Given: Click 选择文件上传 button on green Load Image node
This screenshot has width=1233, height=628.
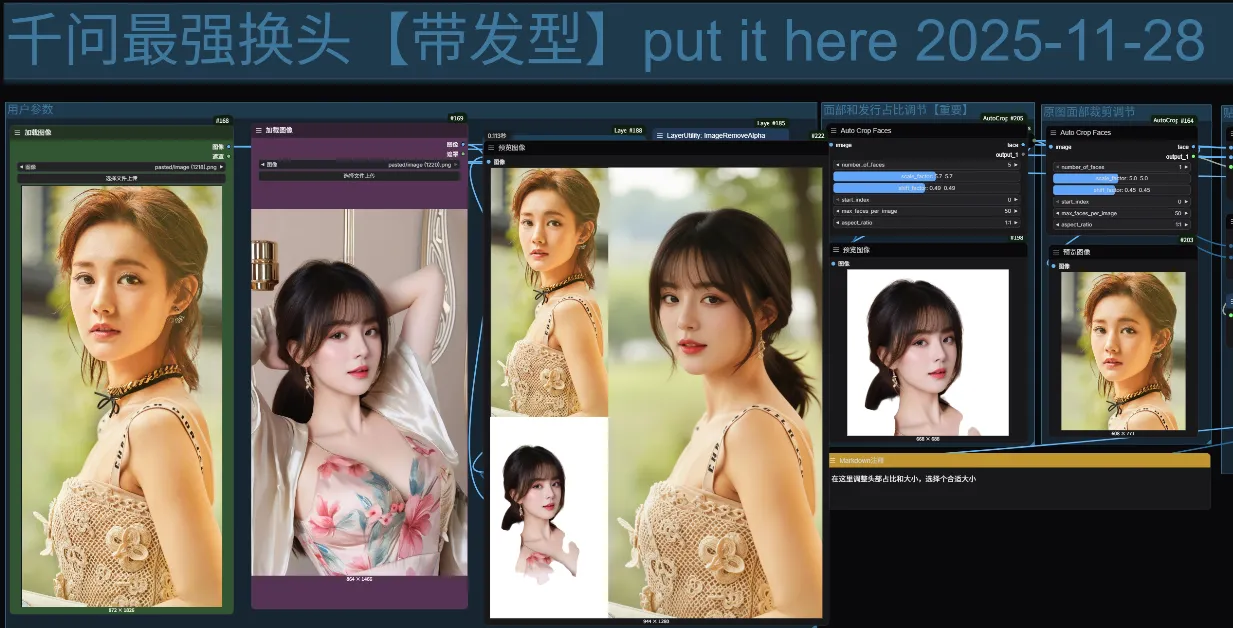Looking at the screenshot, I should pyautogui.click(x=120, y=178).
